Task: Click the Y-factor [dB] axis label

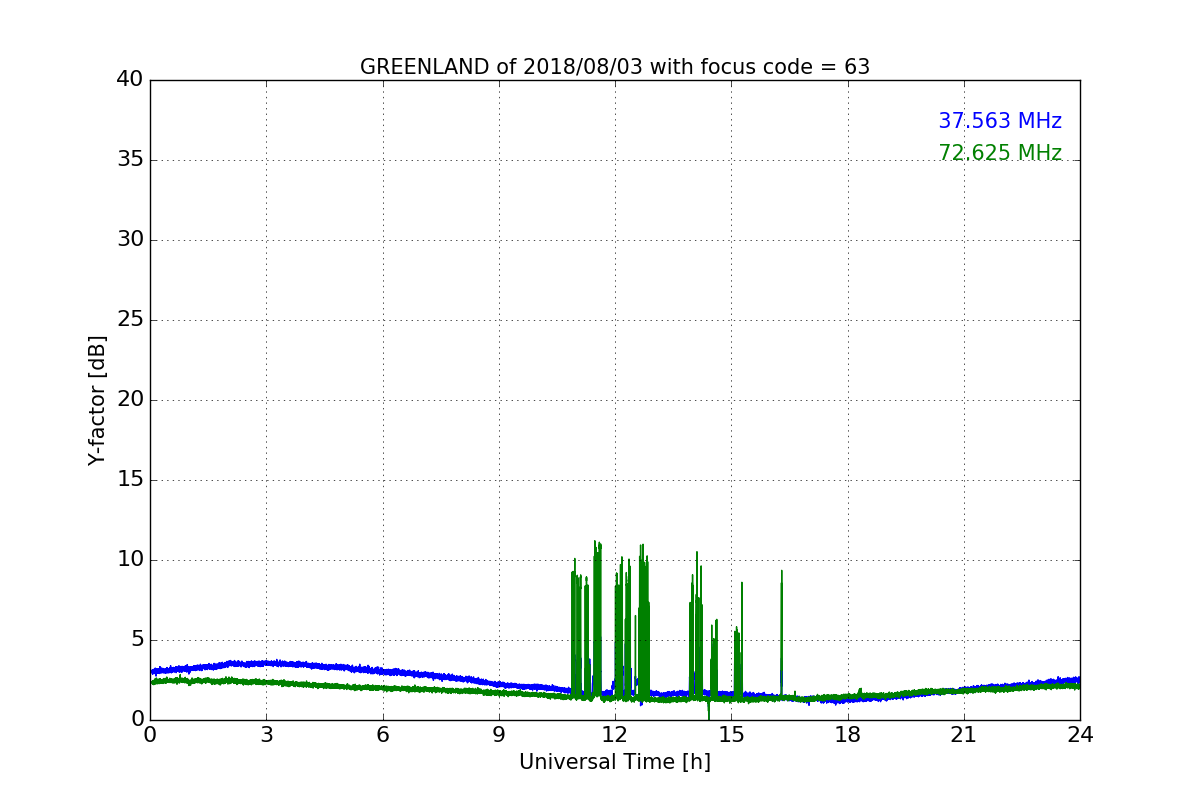Action: 97,400
